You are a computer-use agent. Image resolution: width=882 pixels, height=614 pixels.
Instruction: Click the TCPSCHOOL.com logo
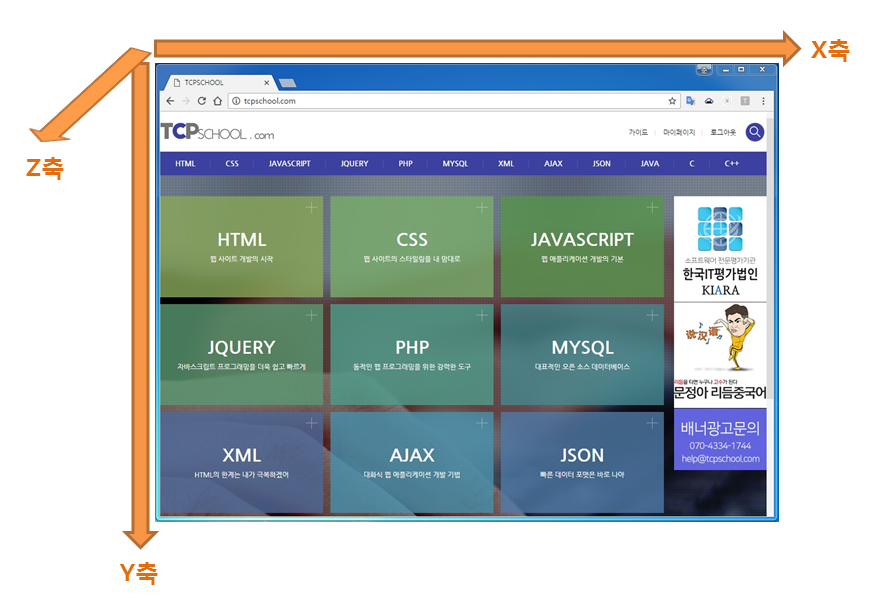[218, 132]
